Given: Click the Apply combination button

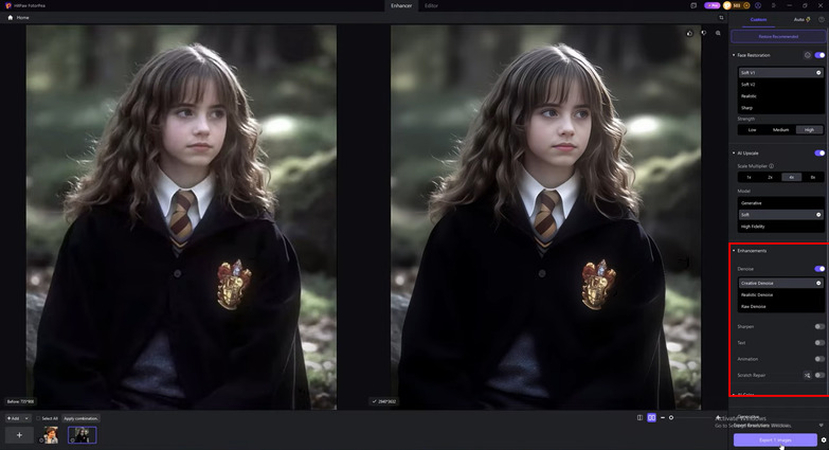Looking at the screenshot, I should point(81,418).
